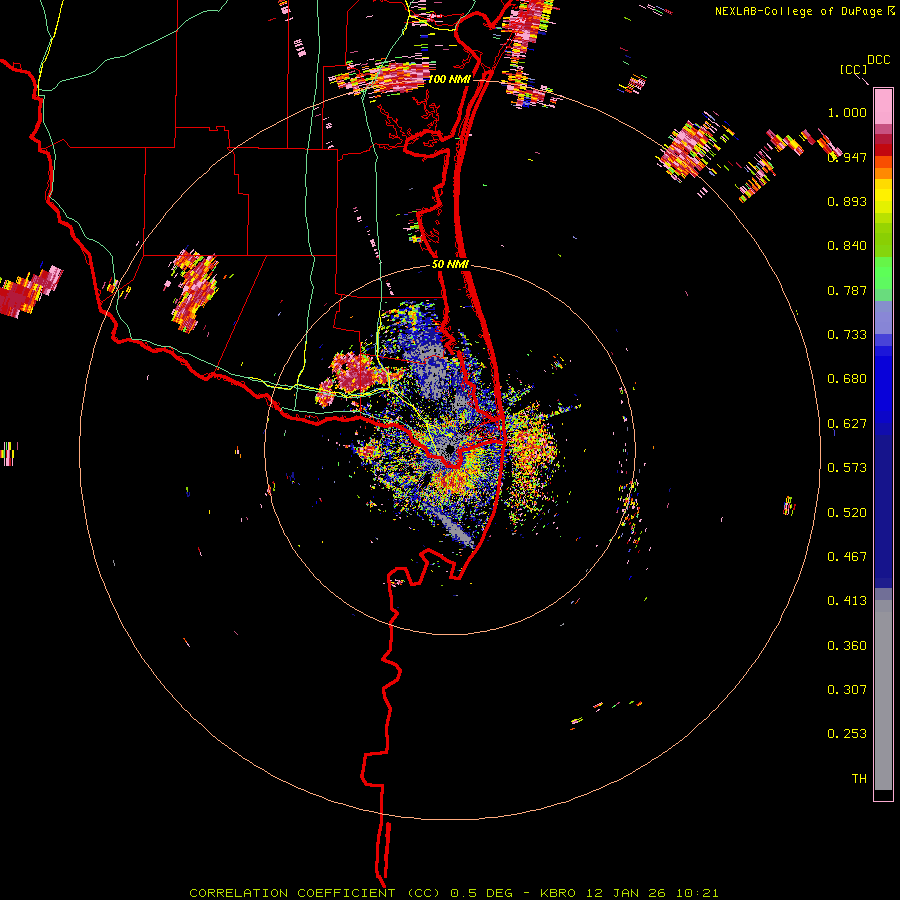Screen dimensions: 900x900
Task: Click the 0.413 legend value
Action: (x=847, y=601)
